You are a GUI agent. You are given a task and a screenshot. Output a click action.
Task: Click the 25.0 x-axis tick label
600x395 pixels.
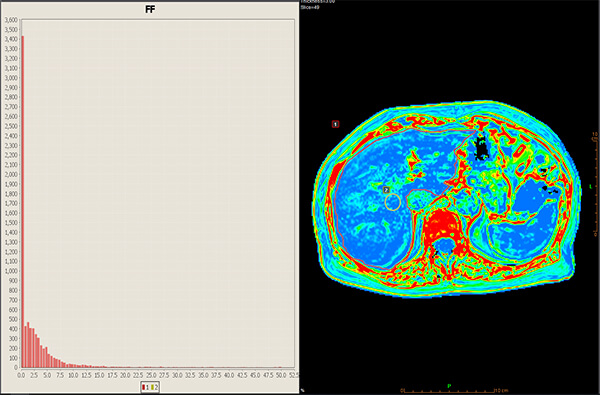(151, 375)
